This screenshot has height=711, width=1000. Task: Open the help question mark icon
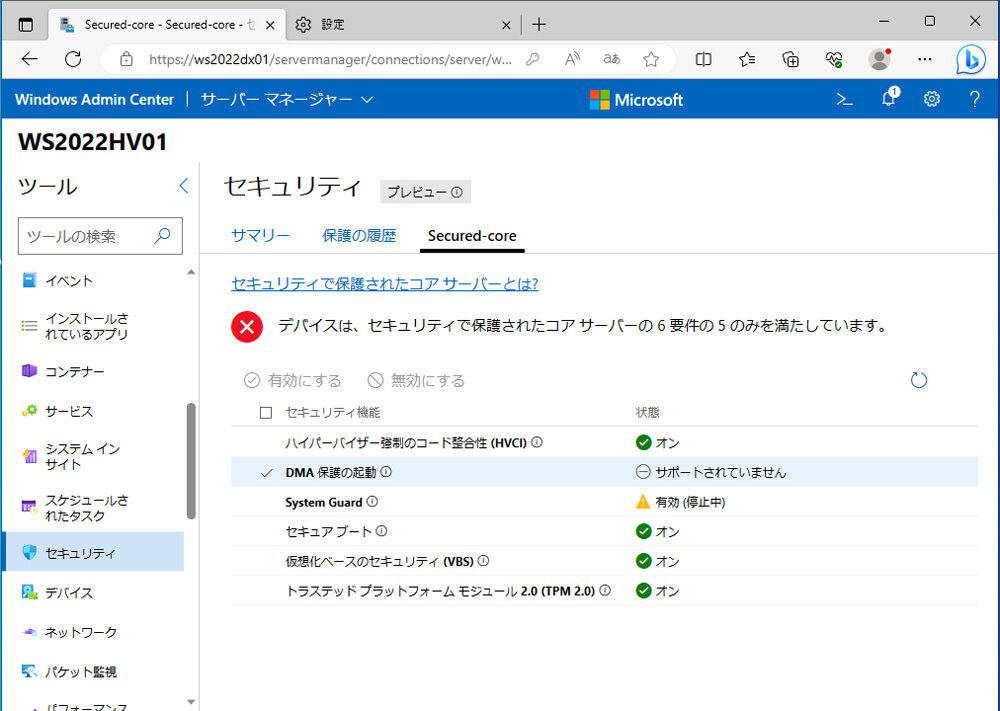(974, 99)
